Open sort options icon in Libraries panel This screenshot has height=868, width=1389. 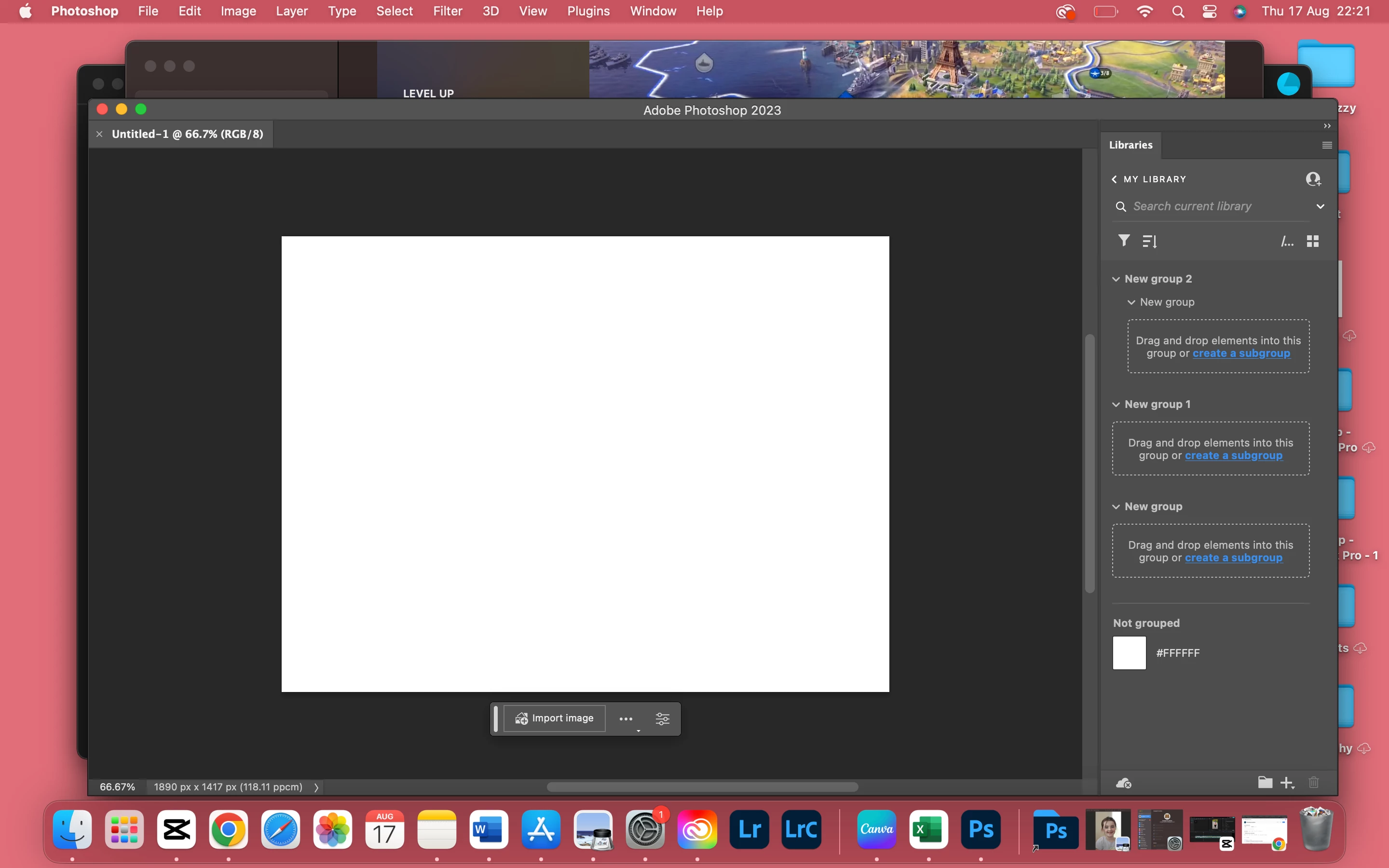pyautogui.click(x=1149, y=242)
